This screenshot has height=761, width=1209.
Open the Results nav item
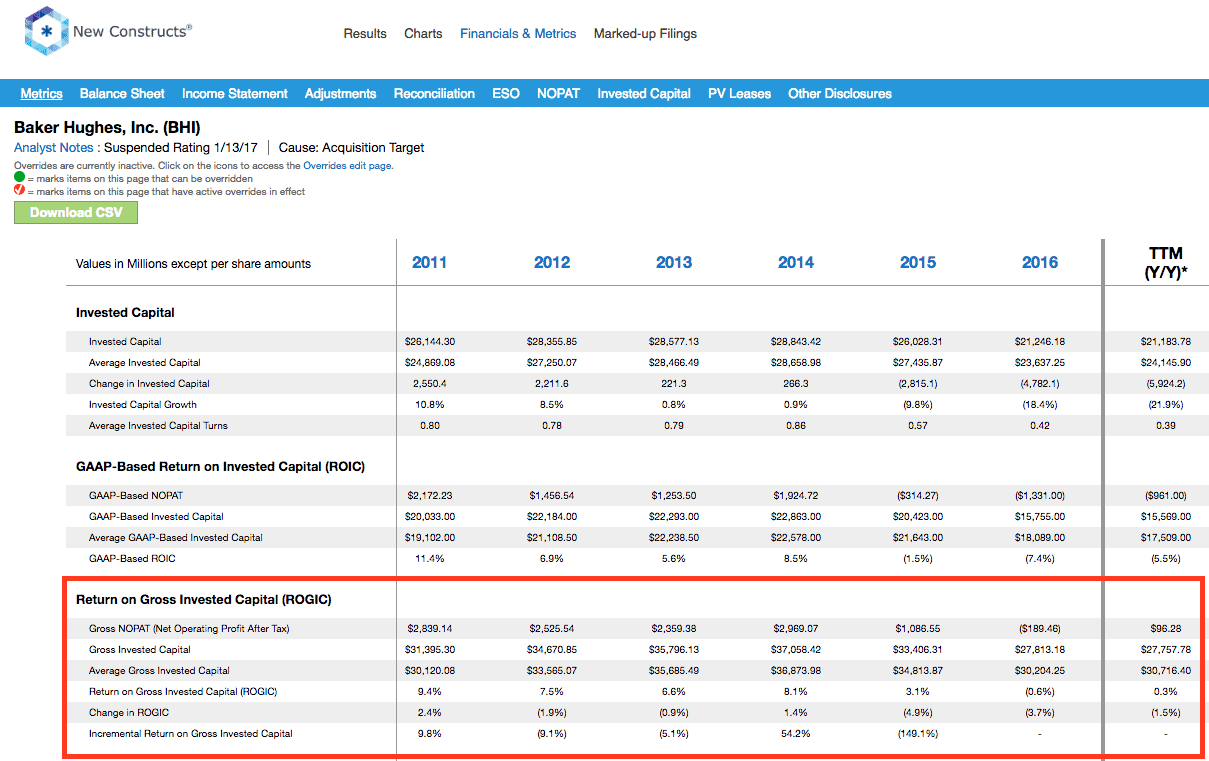click(365, 33)
